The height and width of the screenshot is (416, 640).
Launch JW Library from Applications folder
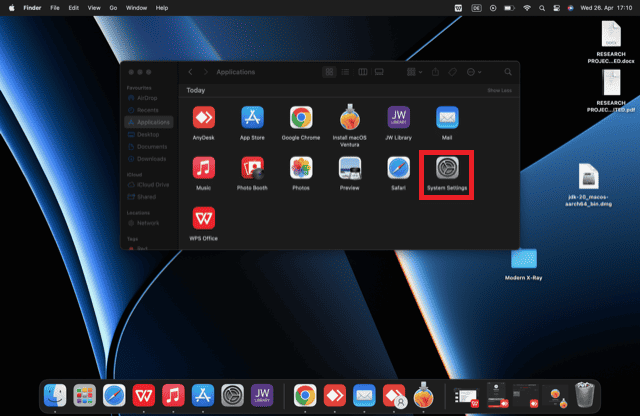[x=398, y=119]
